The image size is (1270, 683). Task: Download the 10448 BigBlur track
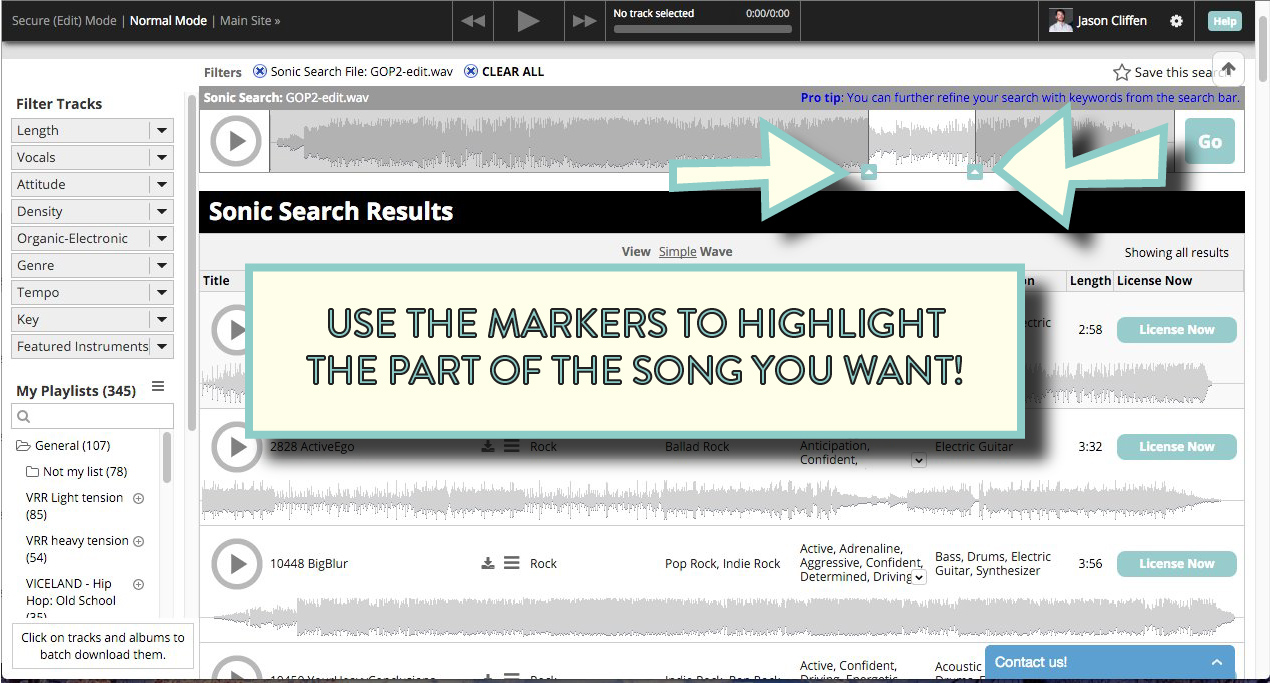[488, 564]
